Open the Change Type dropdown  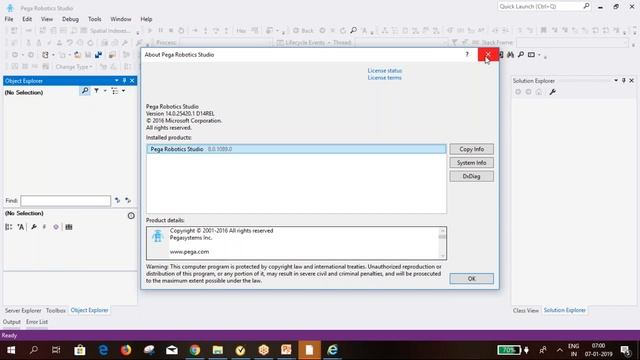point(74,67)
